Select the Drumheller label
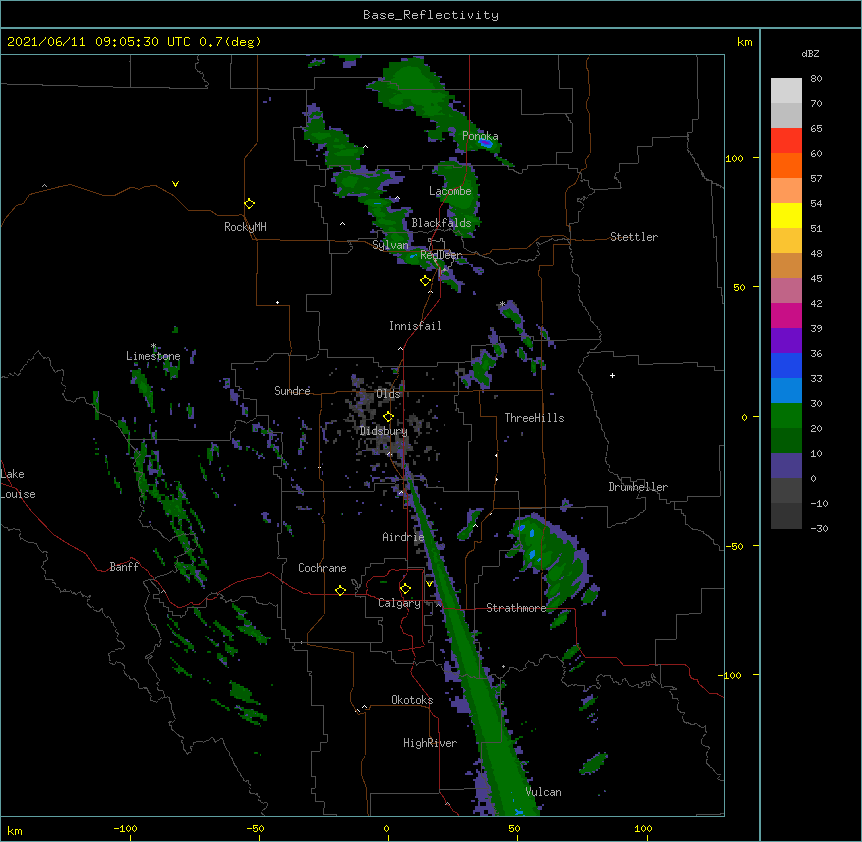This screenshot has width=862, height=842. [638, 487]
